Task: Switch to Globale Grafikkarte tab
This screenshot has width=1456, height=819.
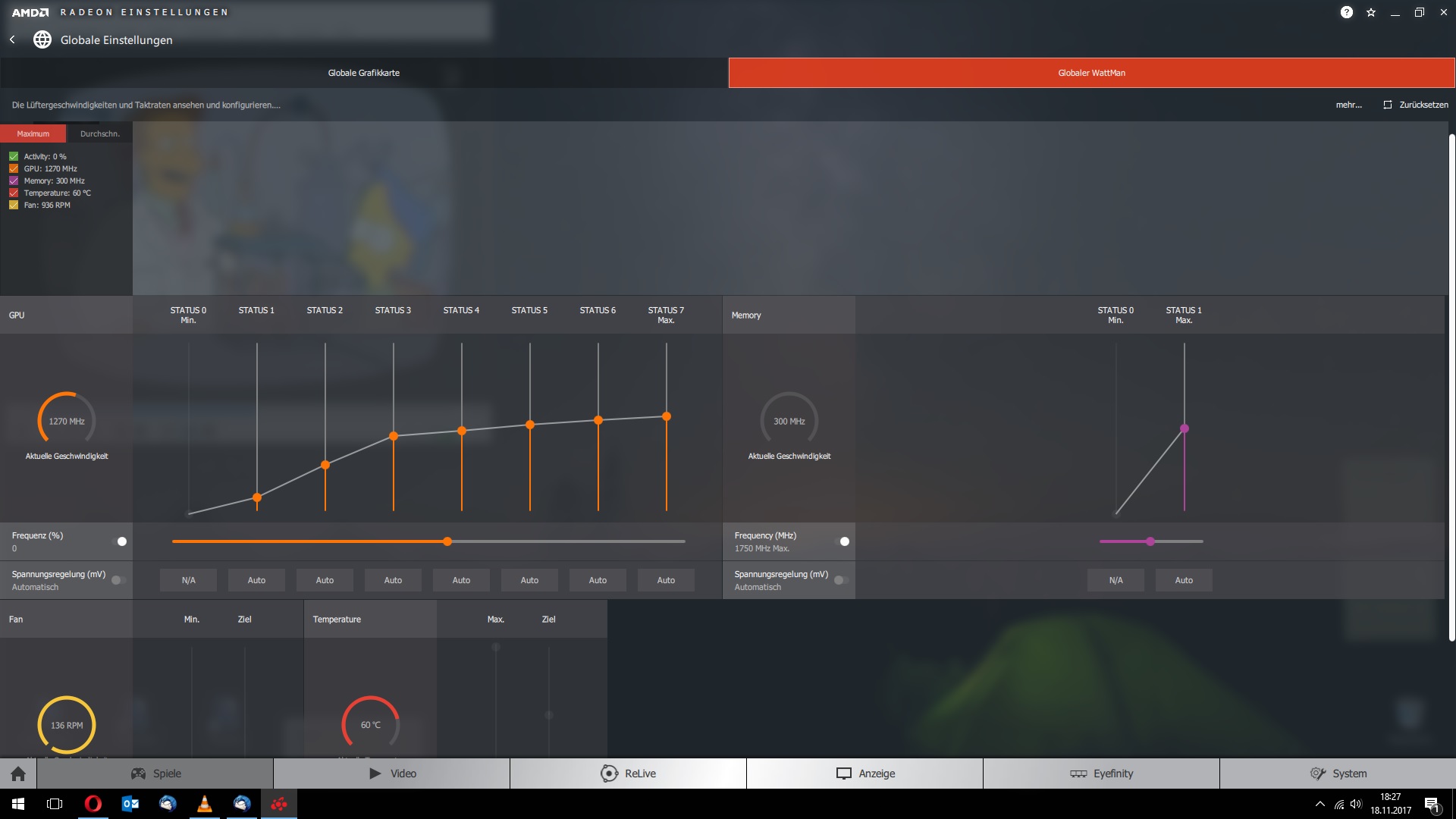Action: [364, 73]
